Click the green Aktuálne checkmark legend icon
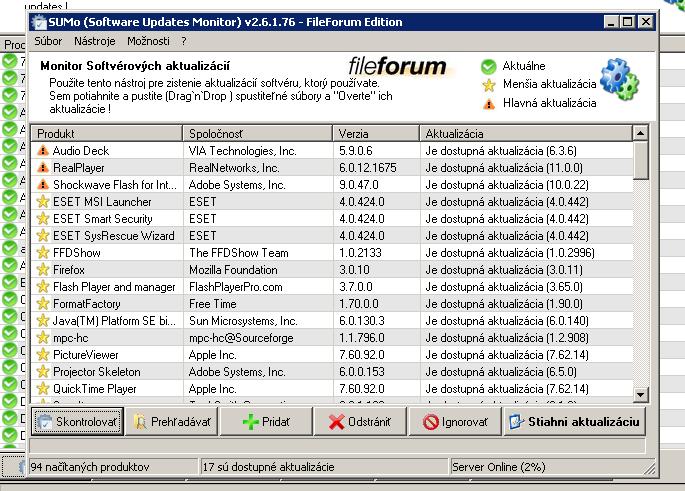Viewport: 685px width, 491px height. [488, 67]
